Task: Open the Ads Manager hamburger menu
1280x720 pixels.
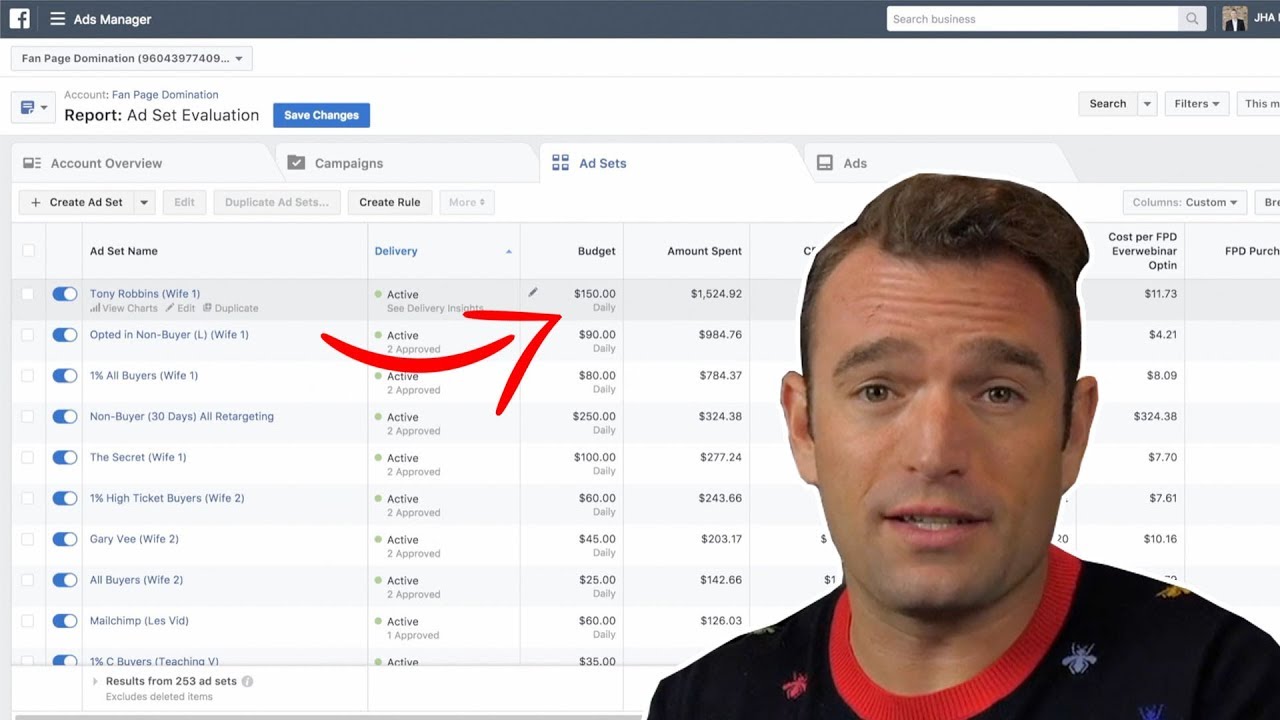Action: [x=57, y=19]
